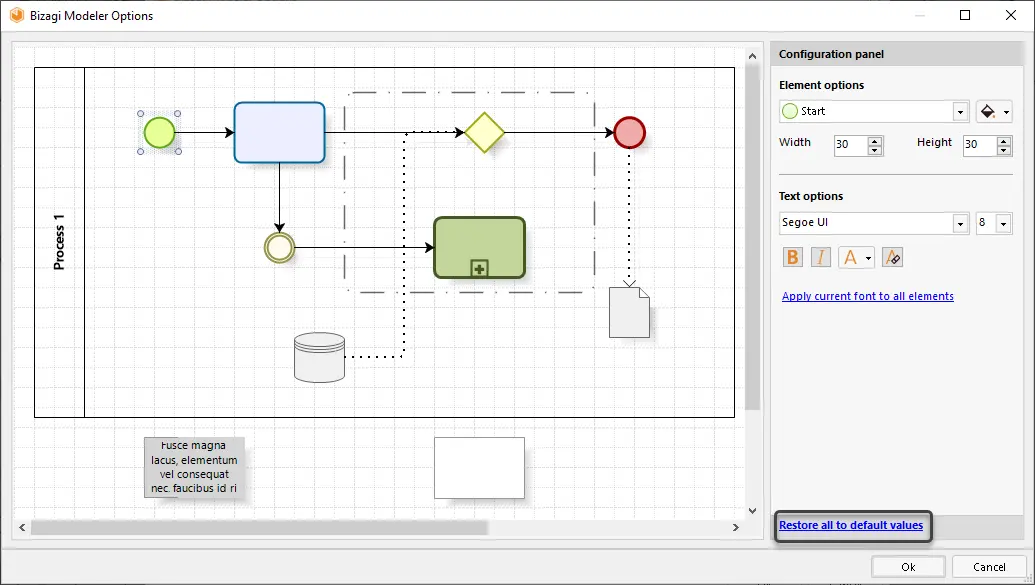Viewport: 1035px width, 585px height.
Task: Open the font color dropdown arrow
Action: [869, 258]
